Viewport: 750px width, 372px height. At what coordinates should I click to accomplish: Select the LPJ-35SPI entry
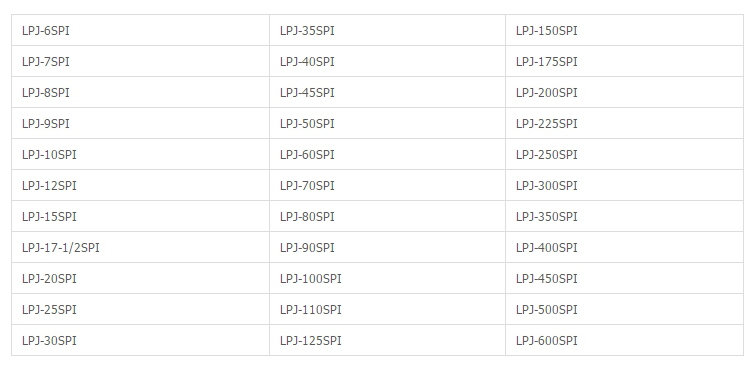307,31
